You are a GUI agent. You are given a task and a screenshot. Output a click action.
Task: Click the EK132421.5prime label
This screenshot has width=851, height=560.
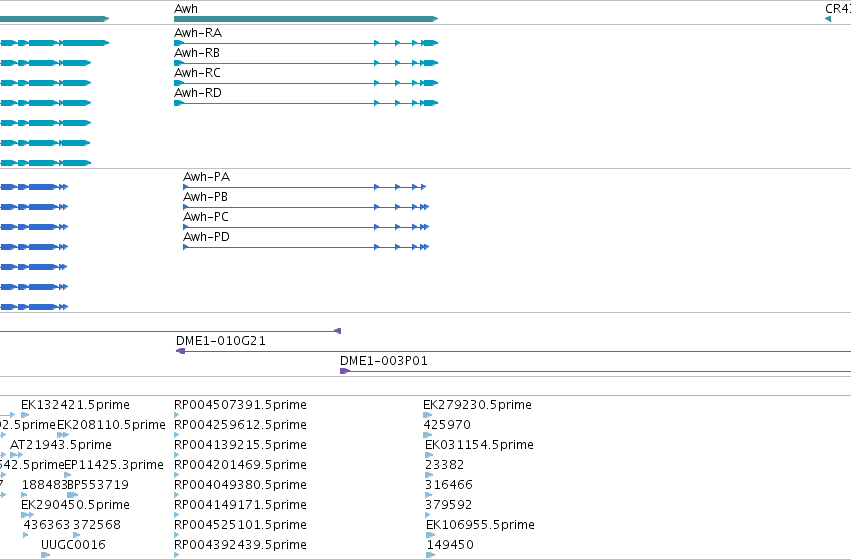point(75,405)
